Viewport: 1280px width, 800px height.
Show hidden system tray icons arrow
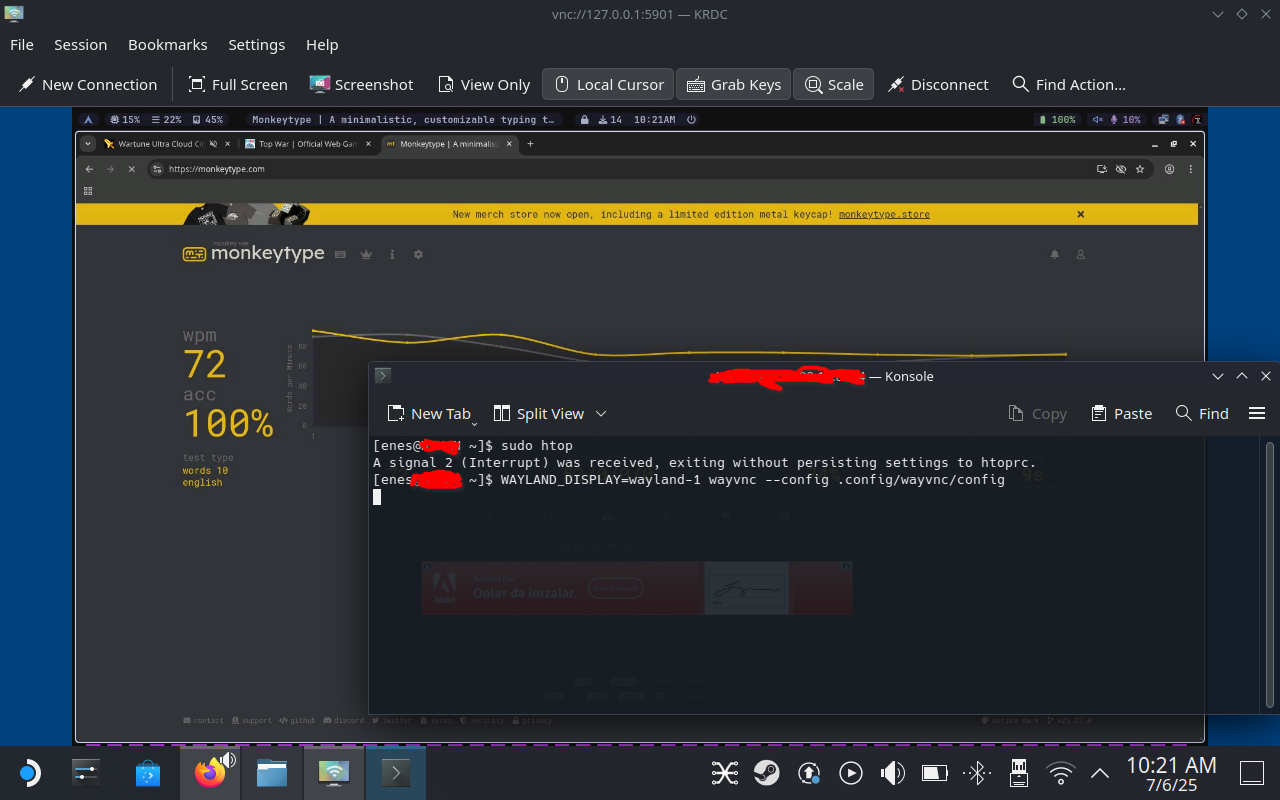[x=1100, y=773]
